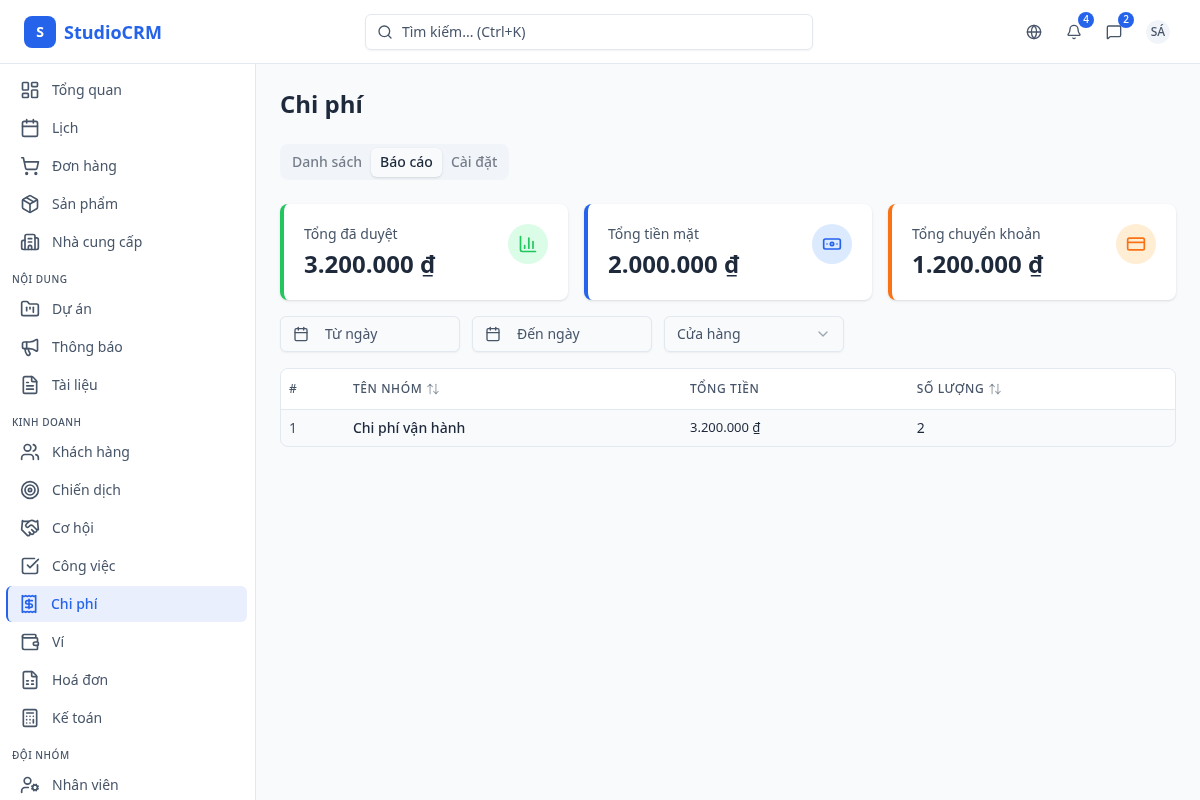Click the globe language icon
Viewport: 1200px width, 800px height.
(x=1034, y=32)
